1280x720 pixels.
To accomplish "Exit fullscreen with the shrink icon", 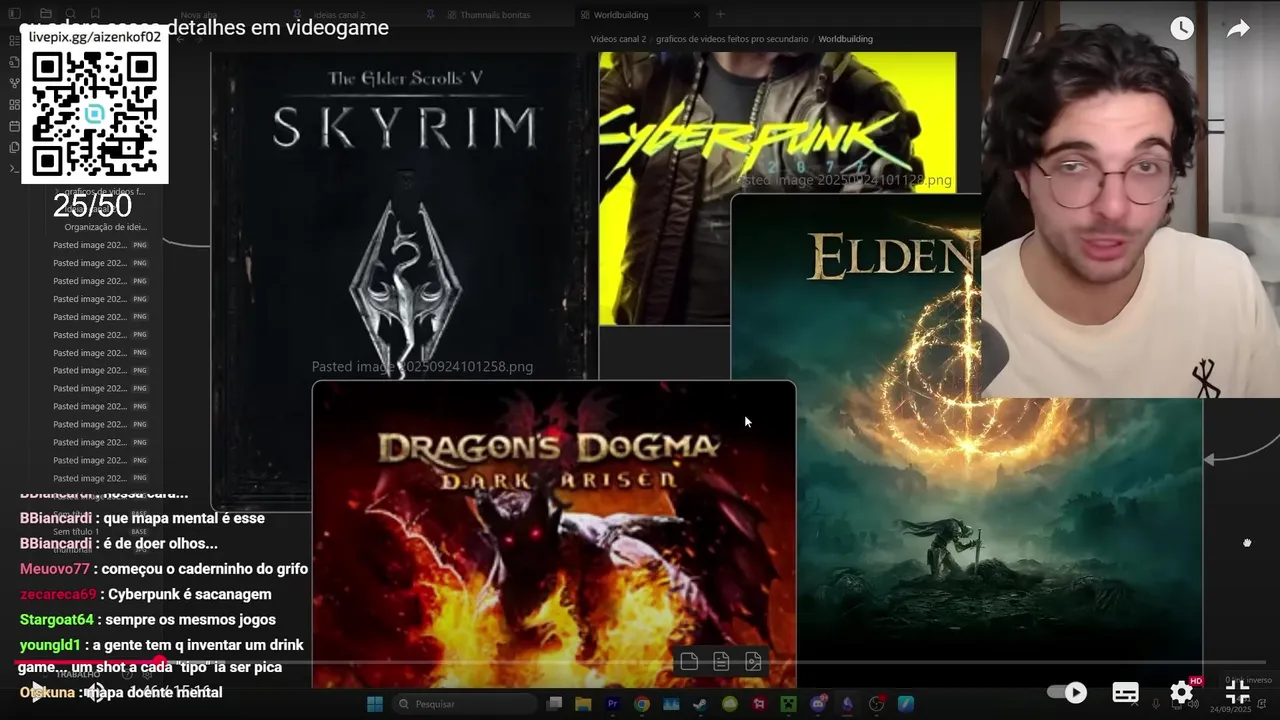I will tap(1237, 692).
